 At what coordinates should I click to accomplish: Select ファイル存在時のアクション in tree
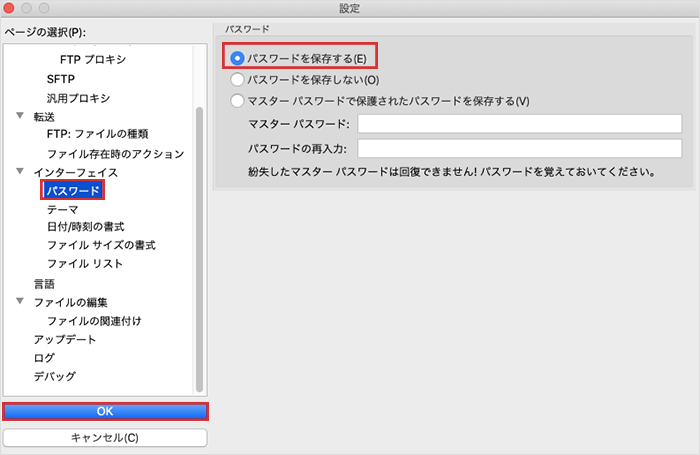coord(115,154)
